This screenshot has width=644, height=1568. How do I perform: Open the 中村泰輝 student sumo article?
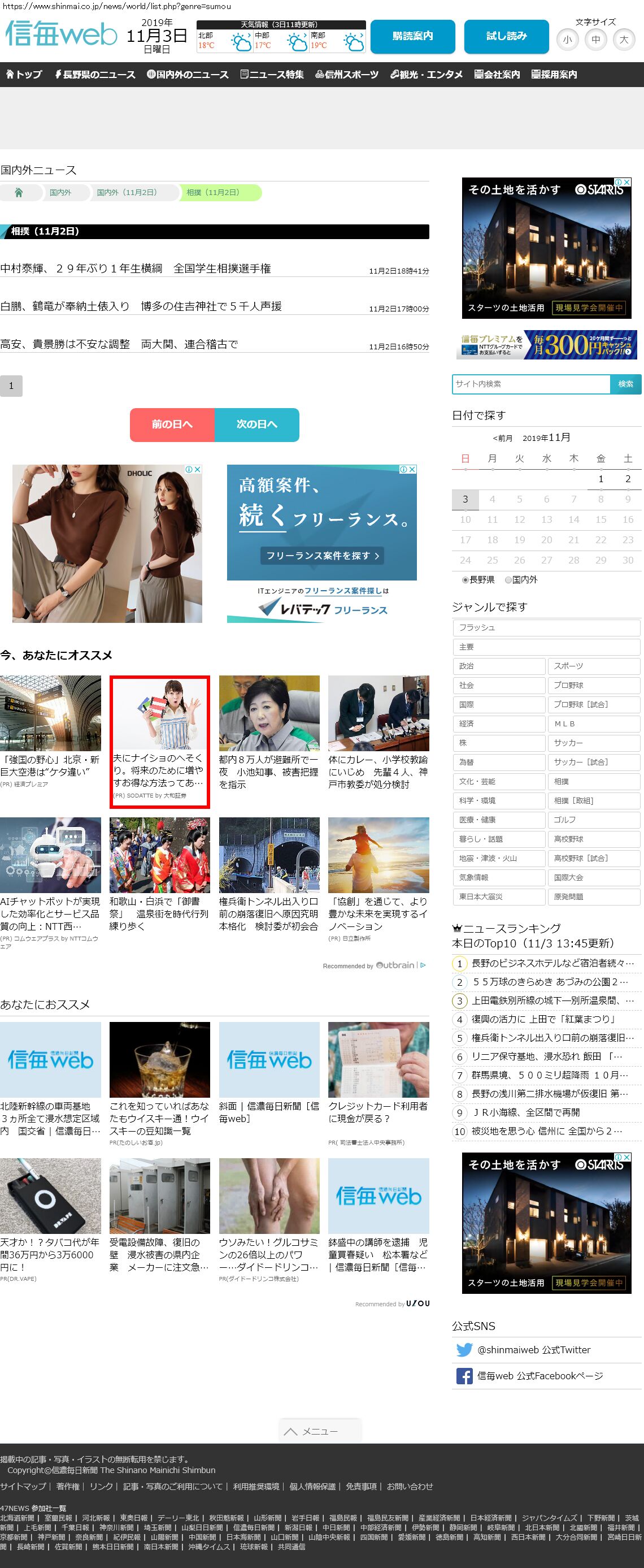(136, 268)
